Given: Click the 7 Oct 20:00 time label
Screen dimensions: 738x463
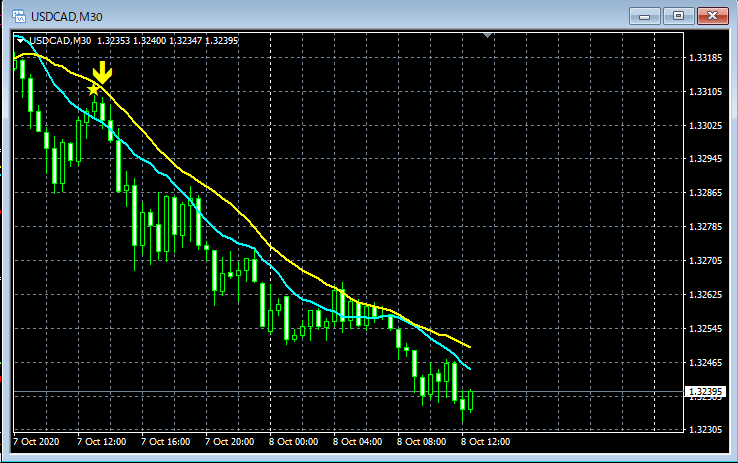Looking at the screenshot, I should click(x=230, y=442).
